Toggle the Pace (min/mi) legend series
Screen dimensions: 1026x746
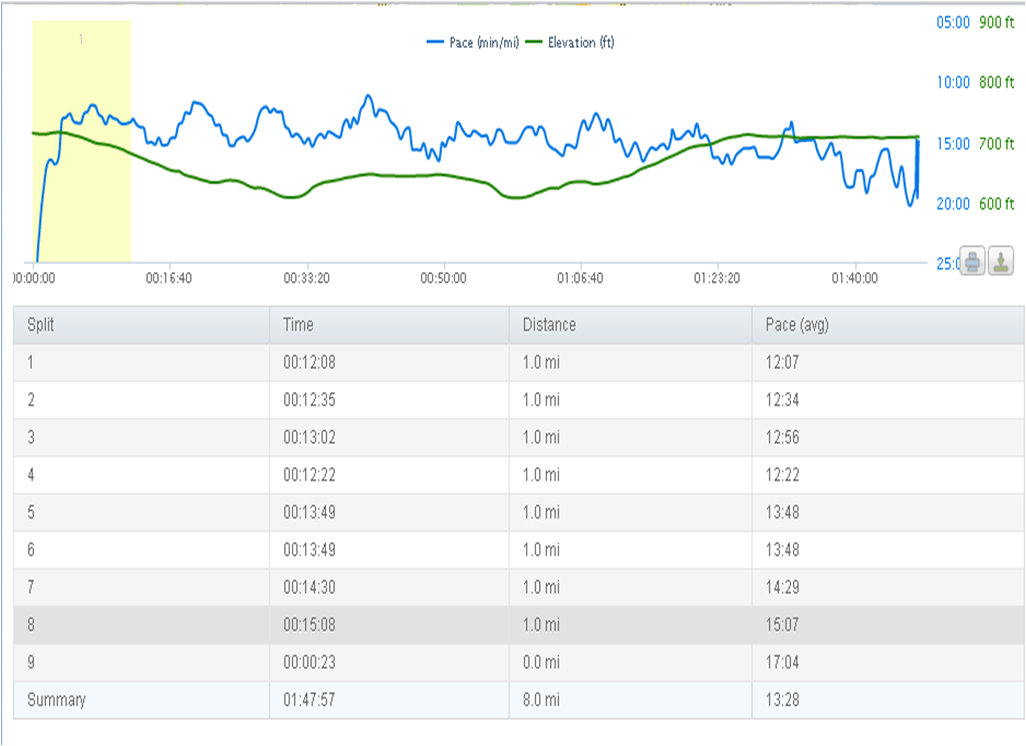pos(474,43)
